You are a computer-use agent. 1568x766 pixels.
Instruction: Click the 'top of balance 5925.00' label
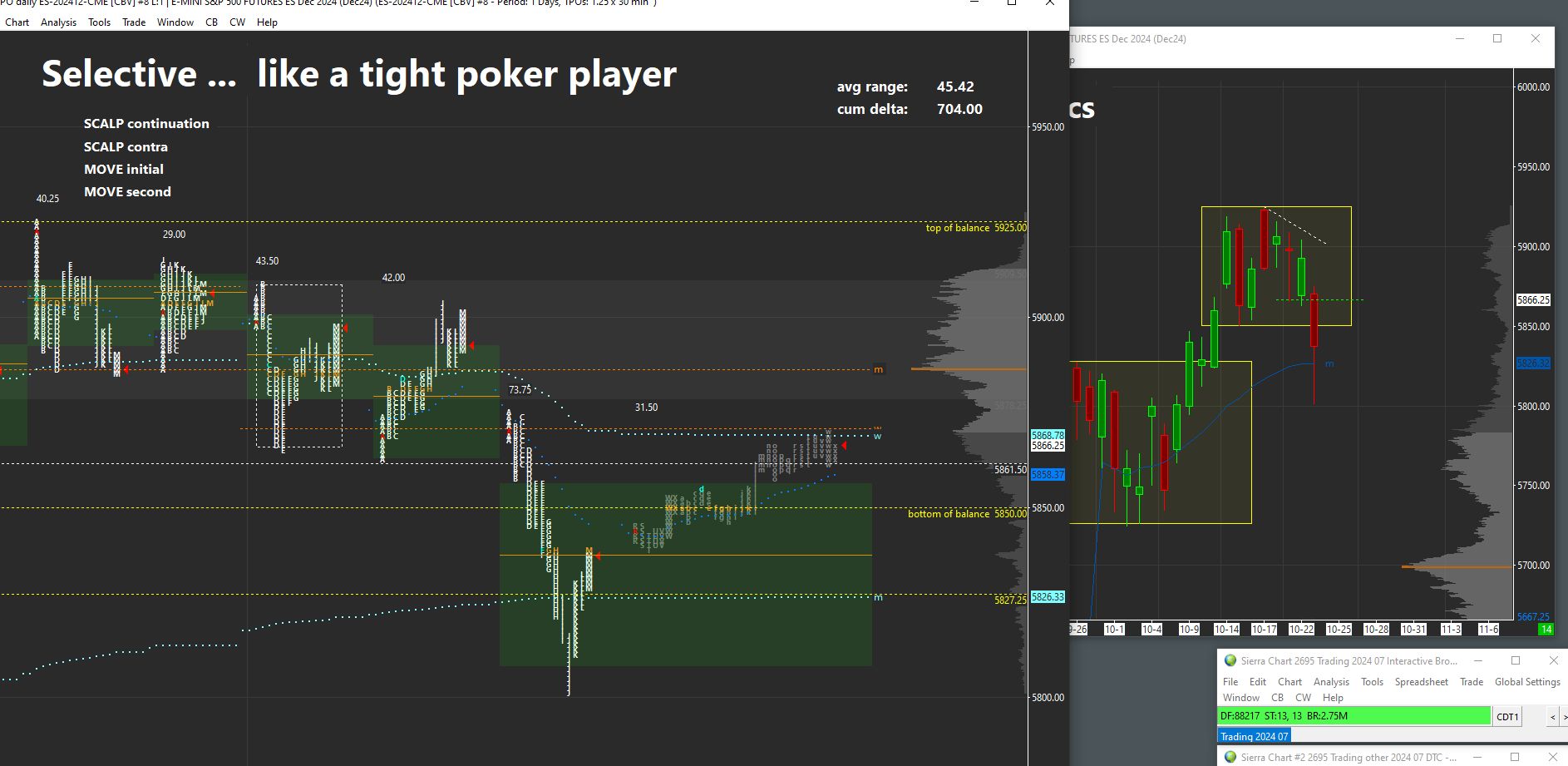(x=976, y=228)
